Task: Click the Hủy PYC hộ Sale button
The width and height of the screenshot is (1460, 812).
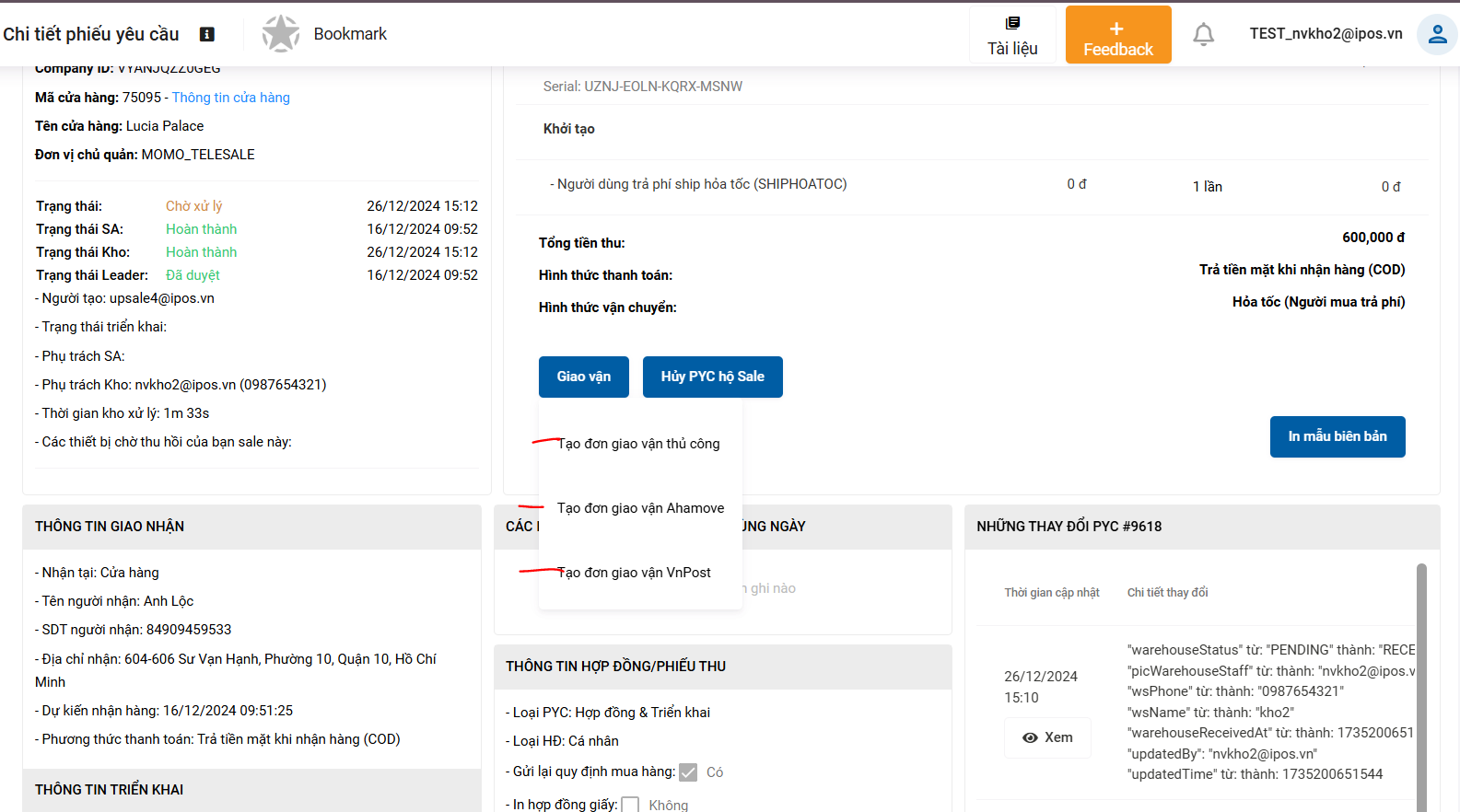Action: click(712, 377)
